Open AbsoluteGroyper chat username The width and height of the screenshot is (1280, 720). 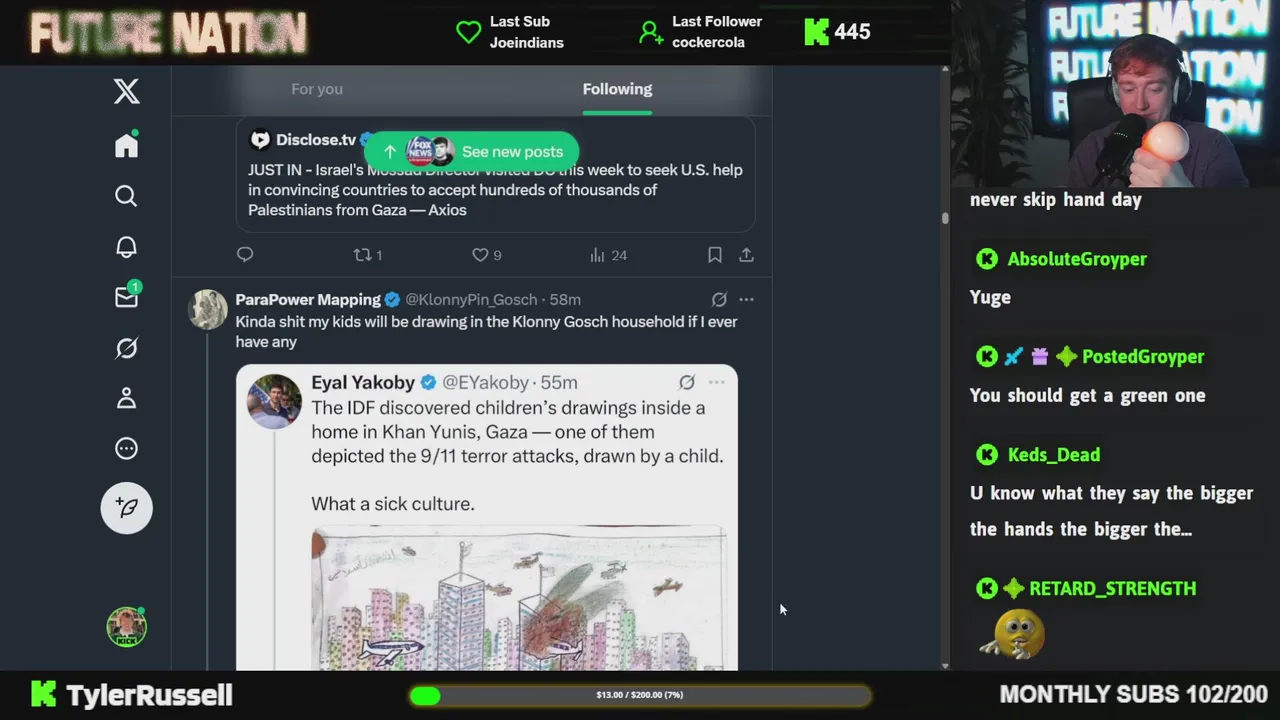click(x=1077, y=259)
